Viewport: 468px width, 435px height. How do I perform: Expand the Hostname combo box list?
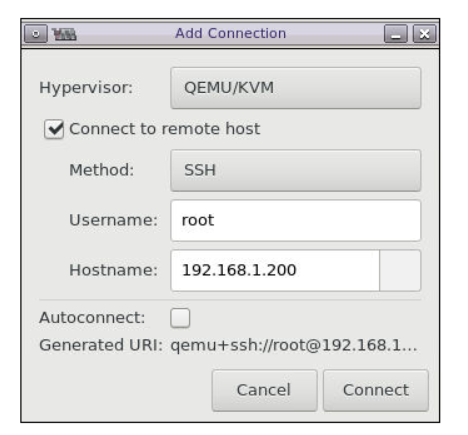coord(400,270)
